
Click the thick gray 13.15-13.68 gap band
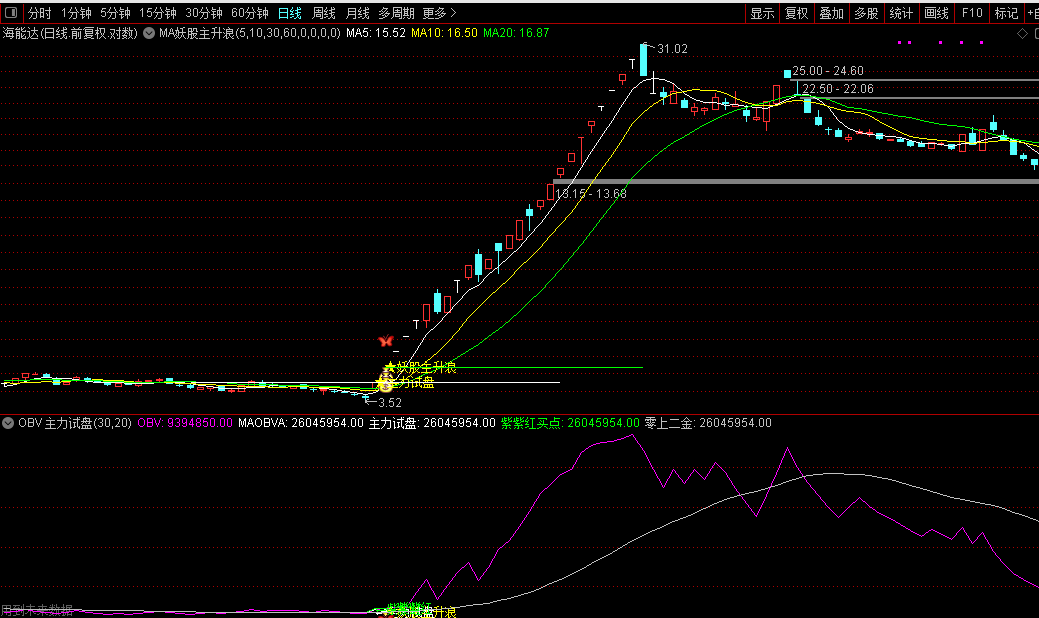coord(795,181)
